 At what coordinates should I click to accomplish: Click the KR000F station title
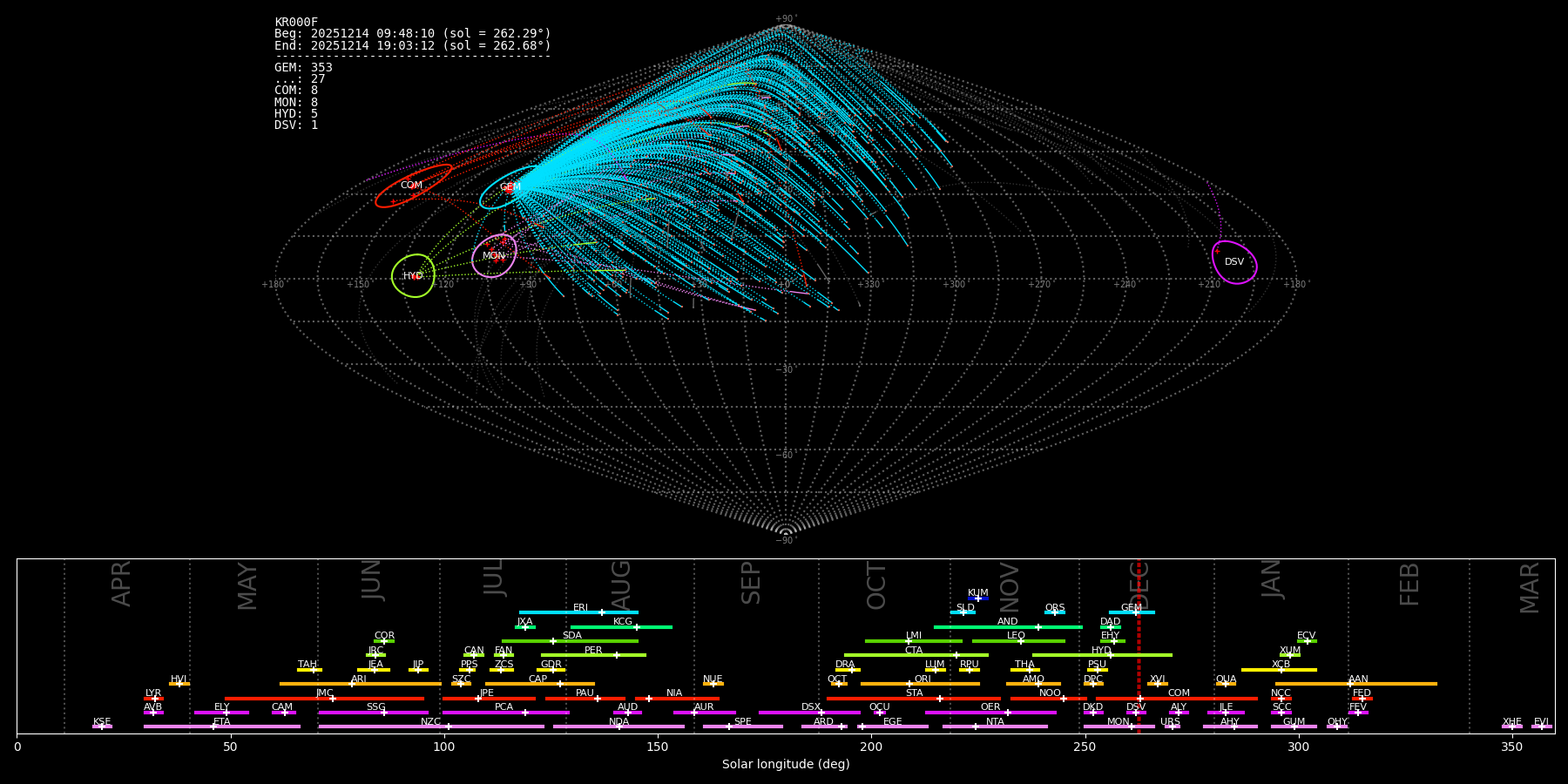tap(296, 23)
